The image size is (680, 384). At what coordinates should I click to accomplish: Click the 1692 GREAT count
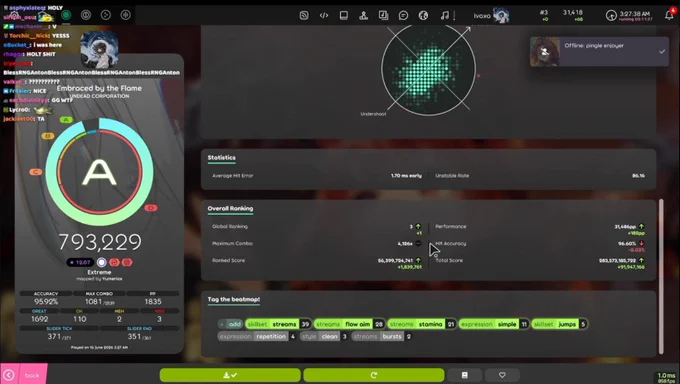[39, 319]
